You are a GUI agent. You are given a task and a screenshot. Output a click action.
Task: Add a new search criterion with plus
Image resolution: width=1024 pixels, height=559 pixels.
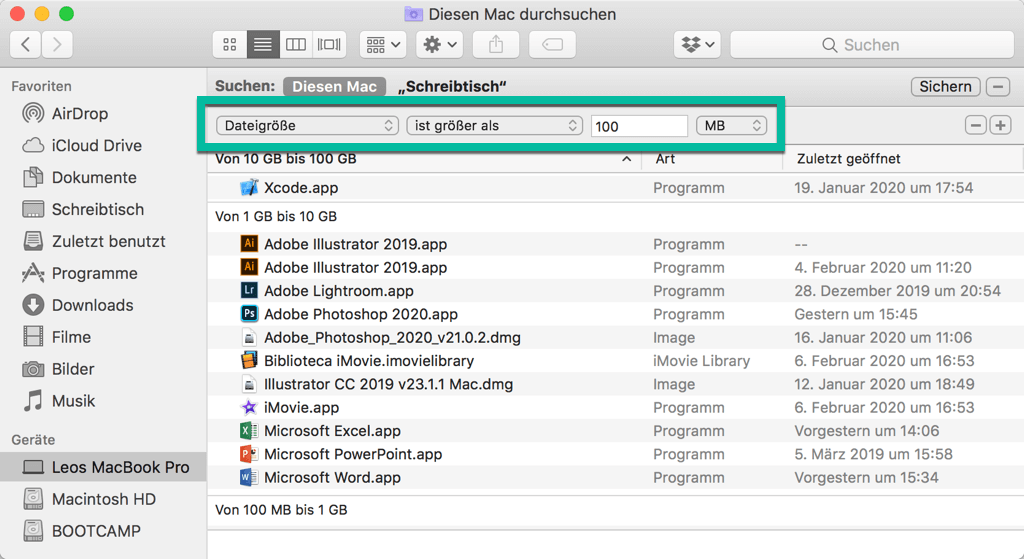pyautogui.click(x=1000, y=125)
